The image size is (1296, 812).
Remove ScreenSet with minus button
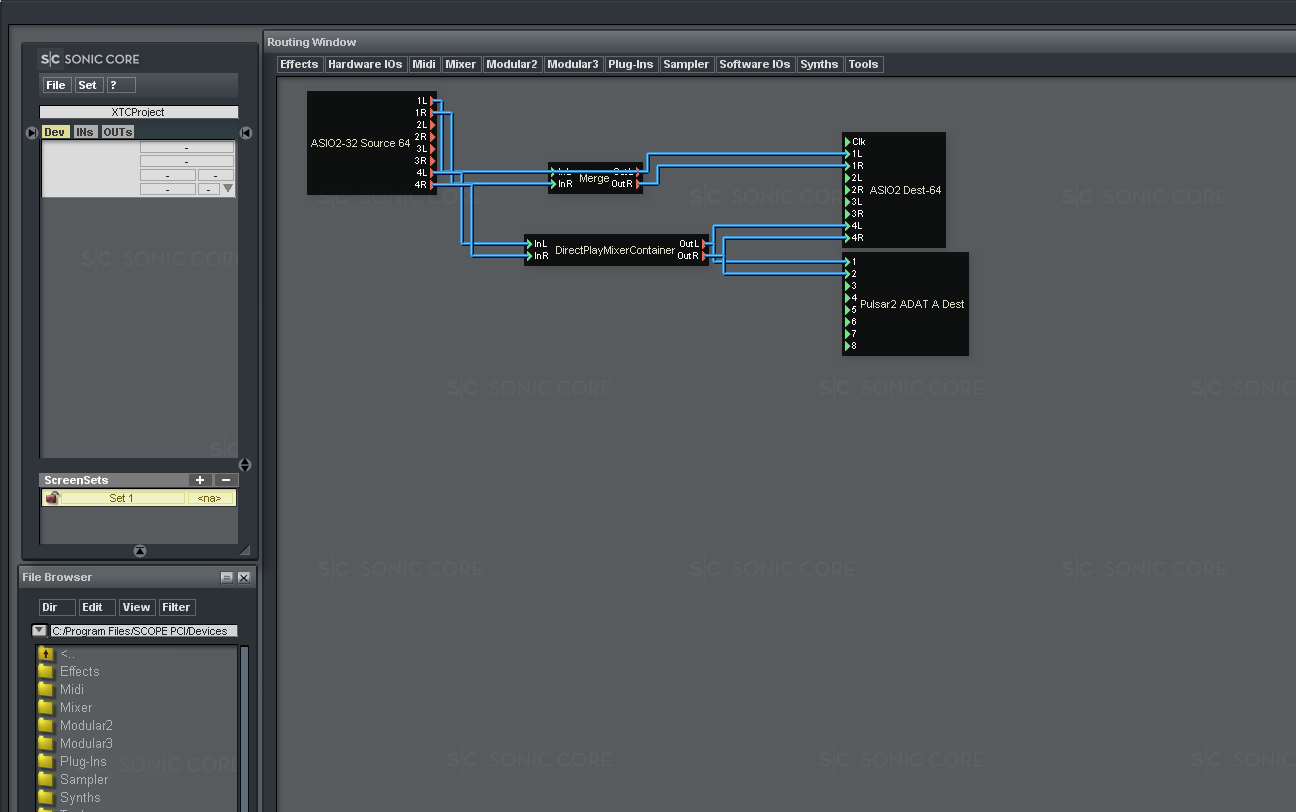[x=226, y=480]
